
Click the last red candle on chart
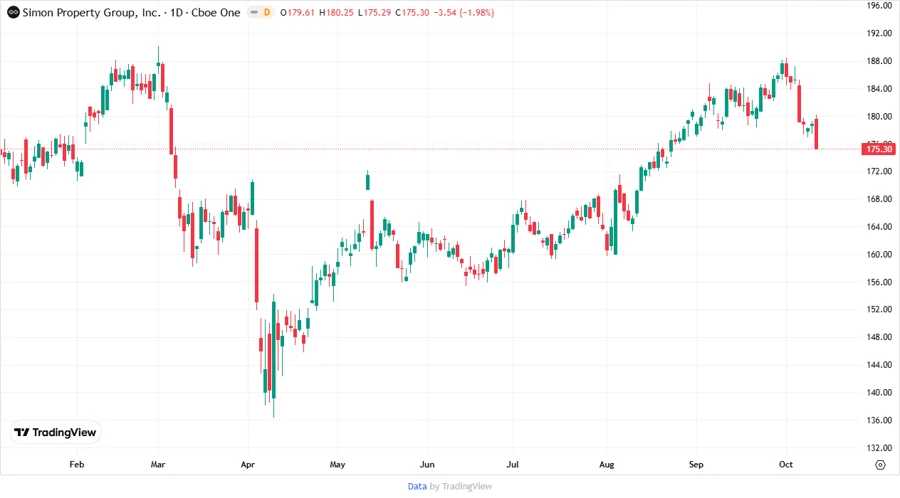pos(817,134)
